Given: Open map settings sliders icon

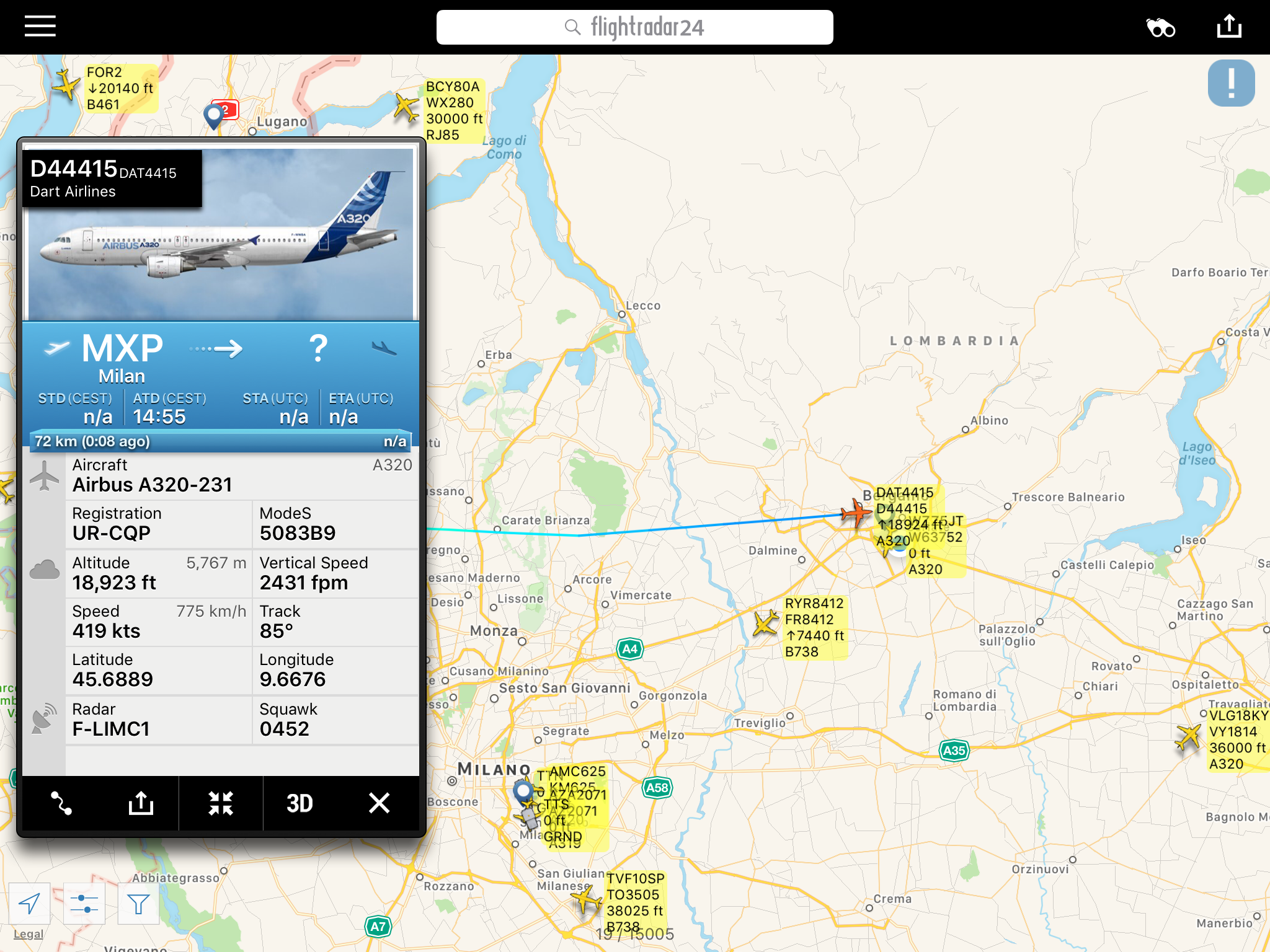Looking at the screenshot, I should click(x=84, y=904).
